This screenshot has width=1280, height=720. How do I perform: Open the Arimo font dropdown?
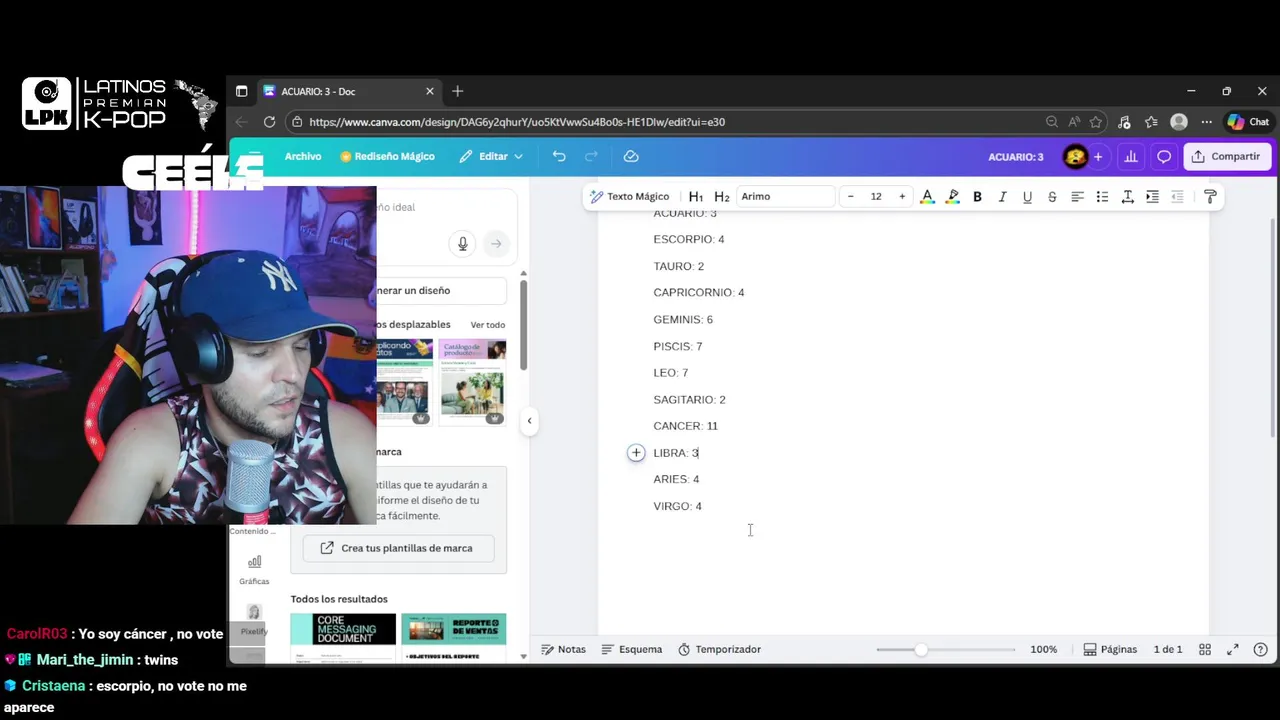point(786,196)
